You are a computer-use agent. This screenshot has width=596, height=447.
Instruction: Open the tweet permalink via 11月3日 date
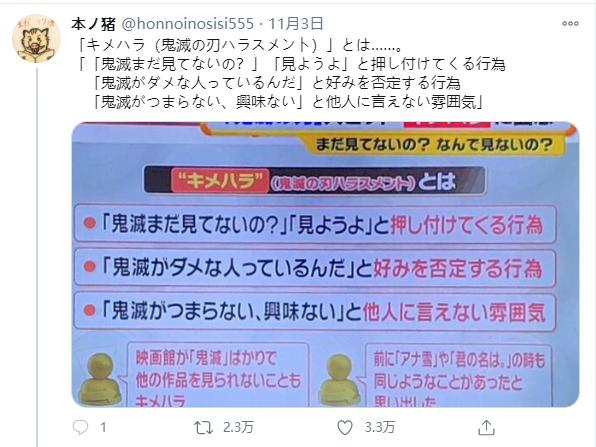[296, 24]
